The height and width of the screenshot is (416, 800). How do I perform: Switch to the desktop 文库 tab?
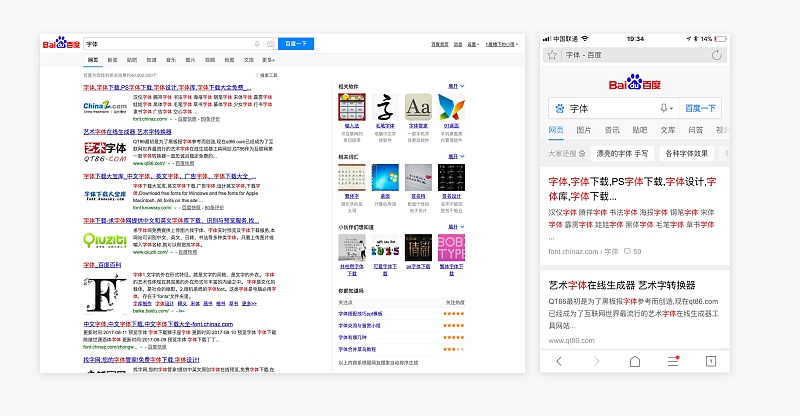click(x=248, y=60)
